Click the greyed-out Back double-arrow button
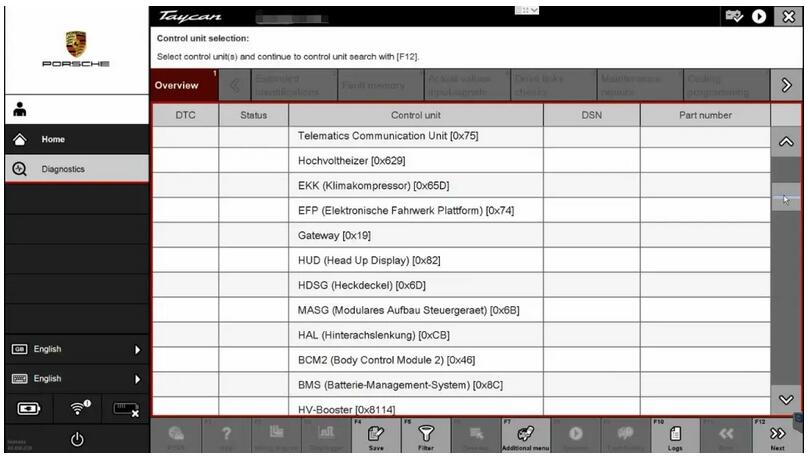 coord(726,436)
